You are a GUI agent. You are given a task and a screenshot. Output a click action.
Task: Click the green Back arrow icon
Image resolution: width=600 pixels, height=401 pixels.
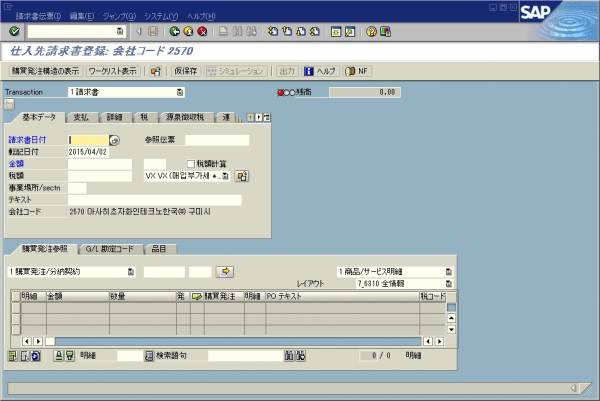tap(174, 31)
